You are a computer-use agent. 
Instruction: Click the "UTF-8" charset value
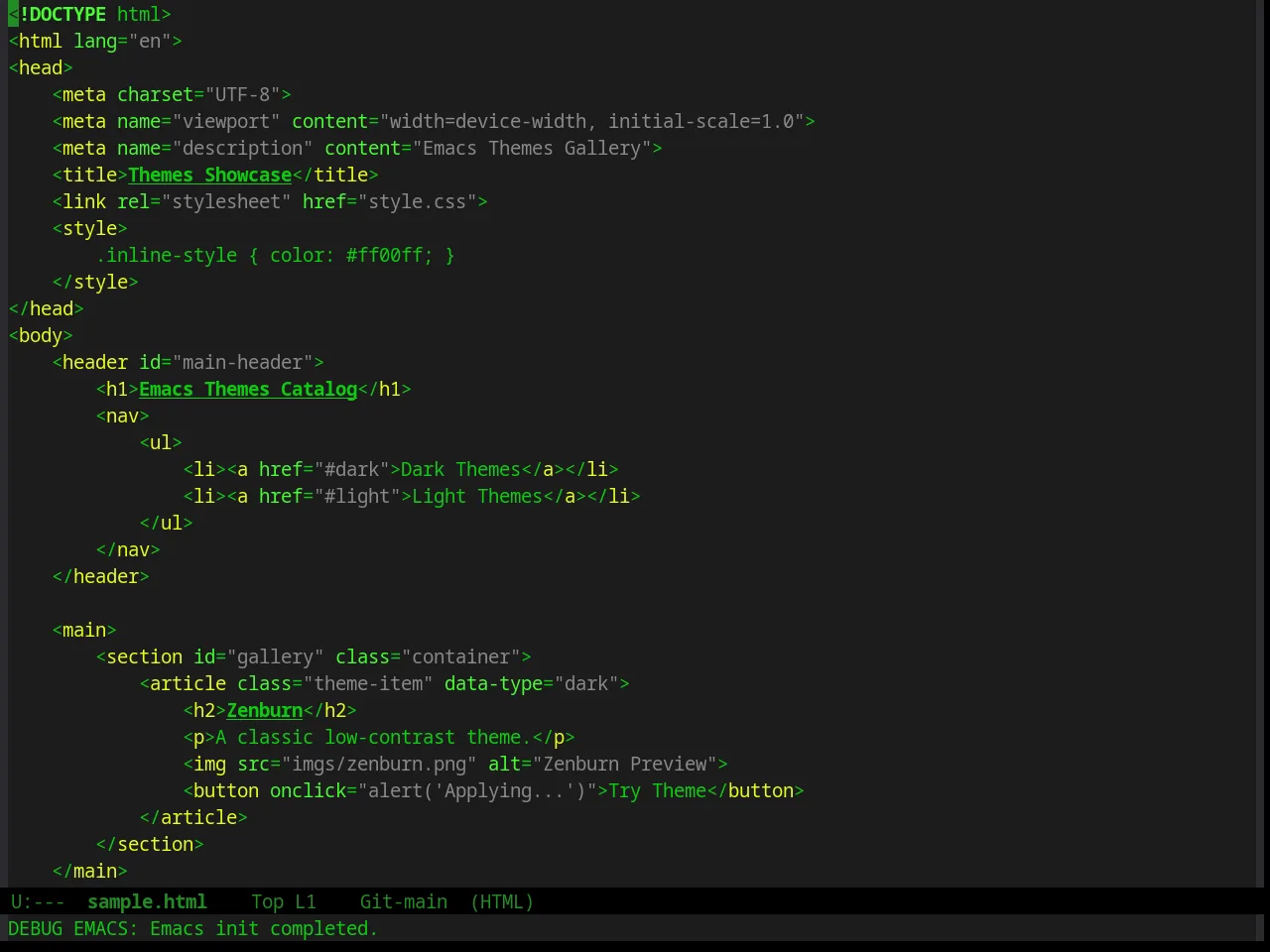coord(242,94)
